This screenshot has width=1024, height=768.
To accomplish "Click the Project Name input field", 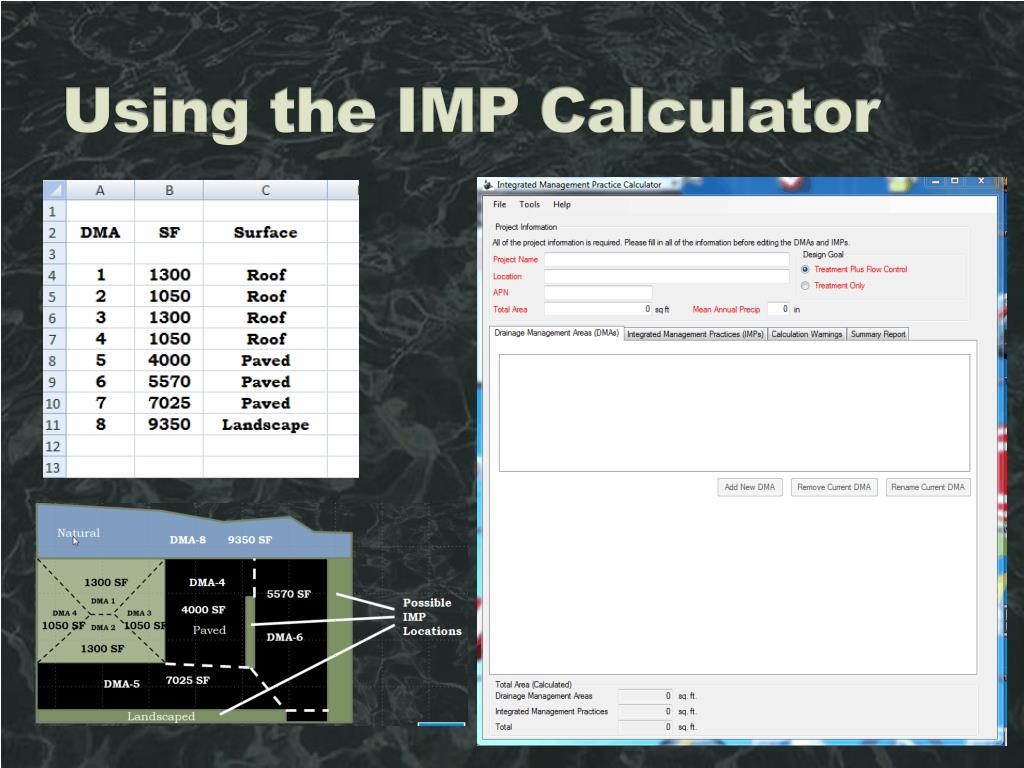I will coord(667,259).
